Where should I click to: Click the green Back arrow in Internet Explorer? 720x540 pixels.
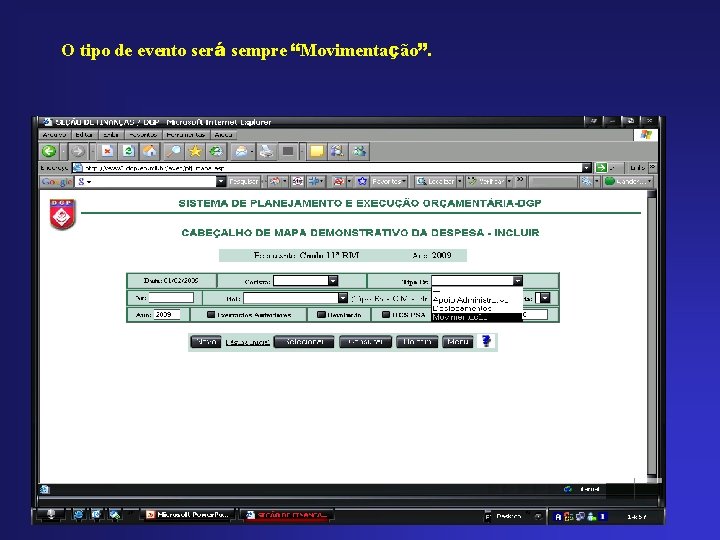point(49,151)
